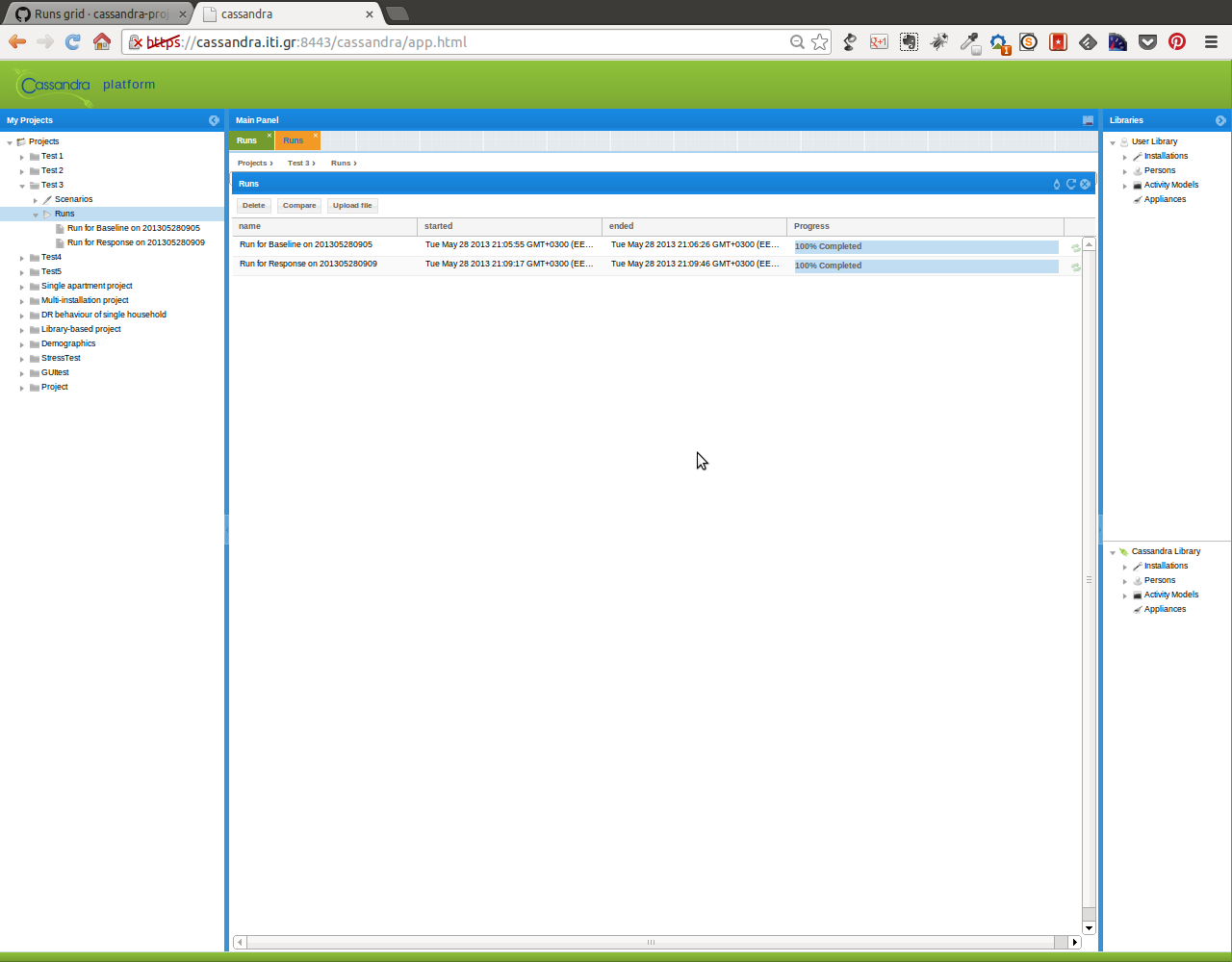Click the browser back arrow
Screen dimensions: 1232x962
(x=16, y=41)
